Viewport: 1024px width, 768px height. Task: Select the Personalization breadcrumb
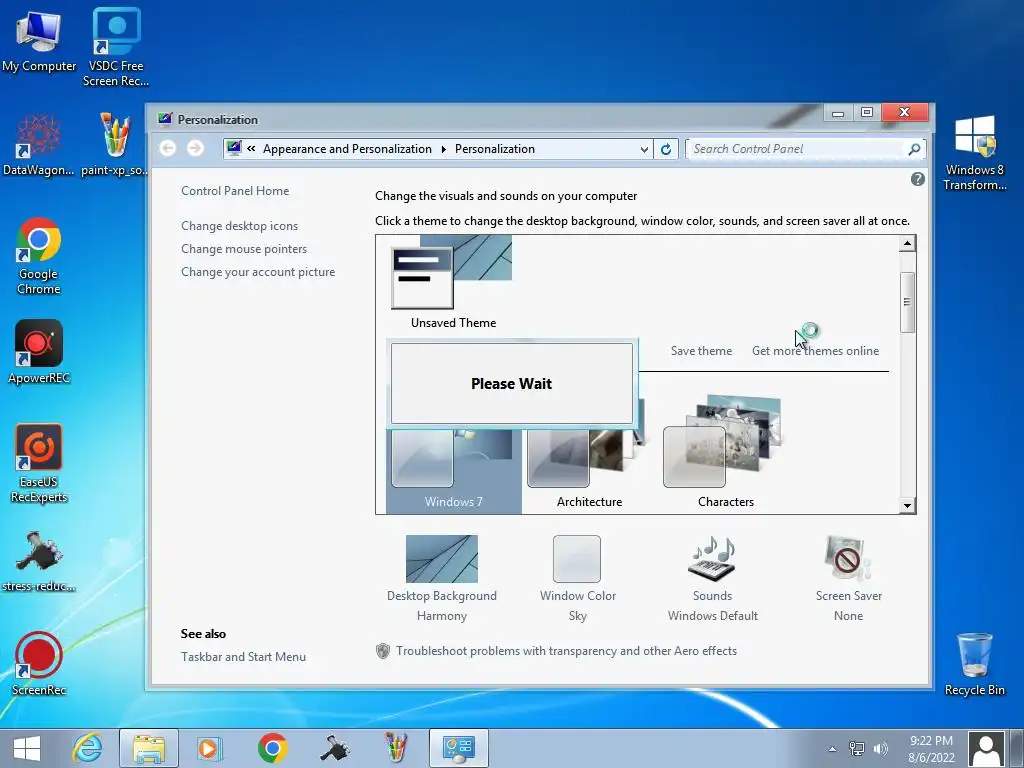(x=494, y=149)
